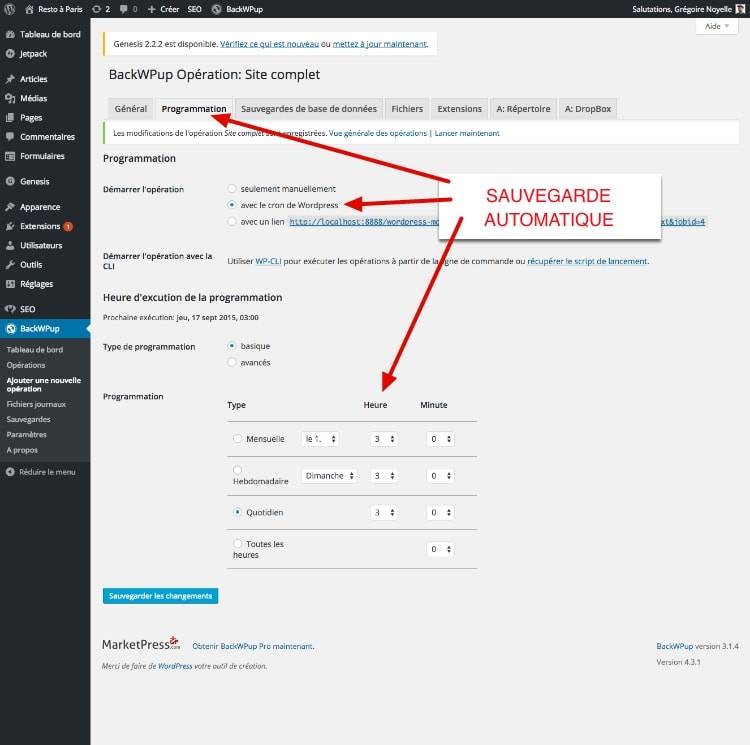Open the Fichiers tab
Viewport: 750px width, 745px height.
tap(407, 109)
